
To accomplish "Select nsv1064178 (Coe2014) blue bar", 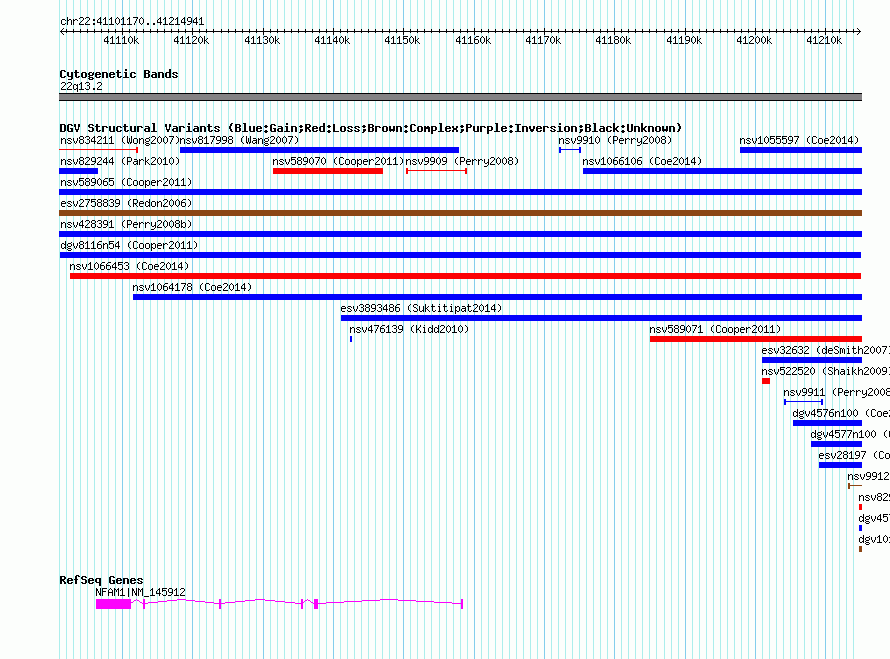I will coord(497,297).
